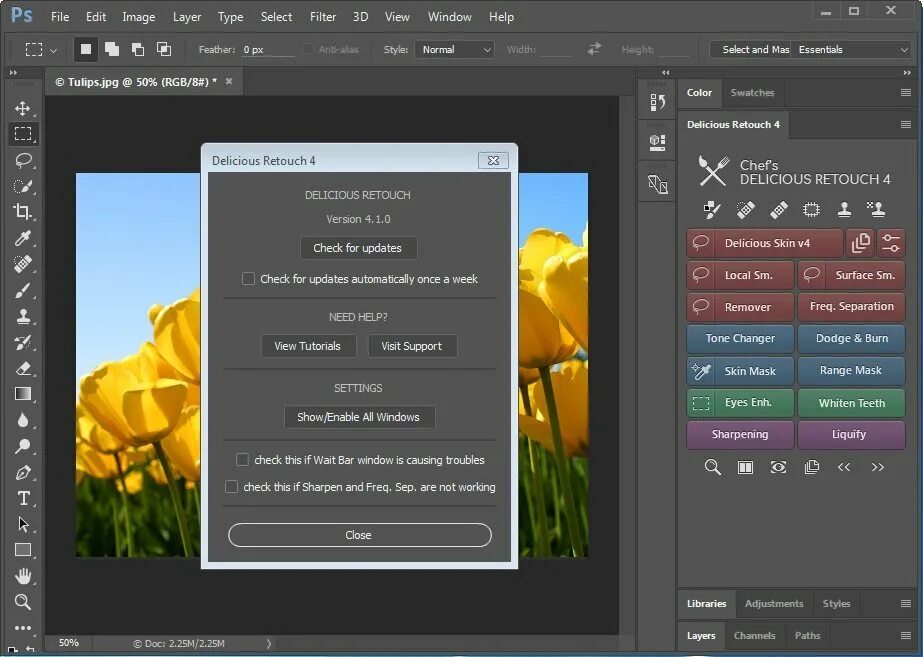Screen dimensions: 923x657
Task: Expand the left toolbar double arrows
Action: coord(13,72)
